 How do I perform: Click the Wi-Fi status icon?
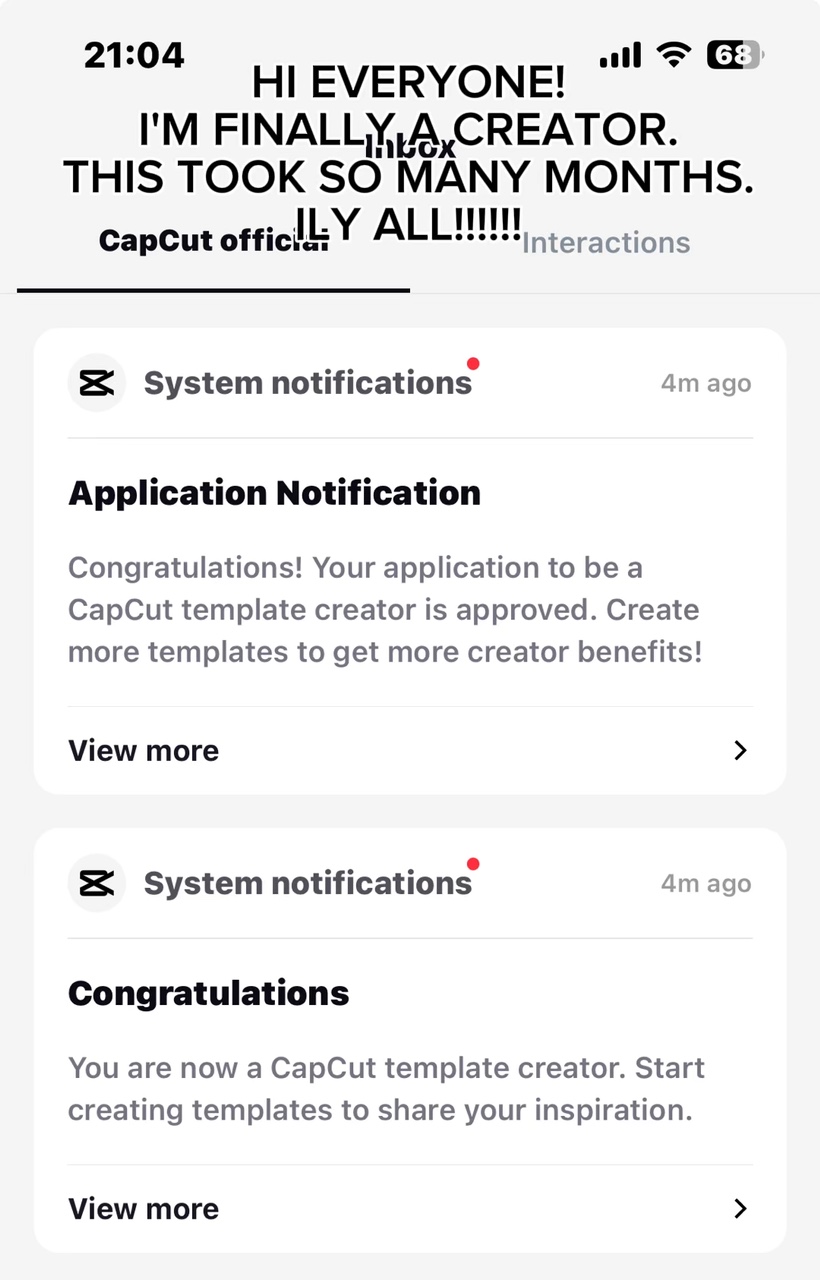676,55
